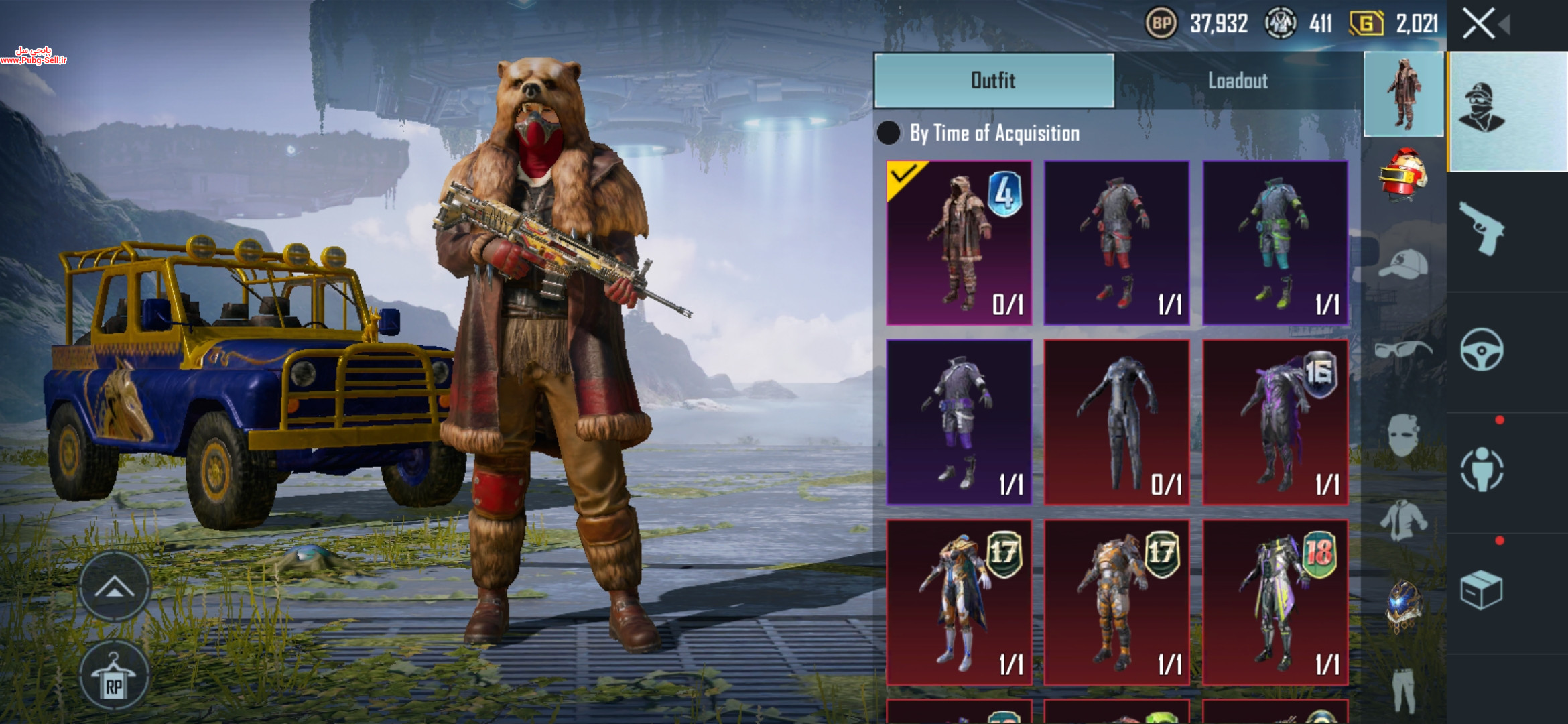
Task: Open the vehicle steering wheel category
Action: [1482, 349]
